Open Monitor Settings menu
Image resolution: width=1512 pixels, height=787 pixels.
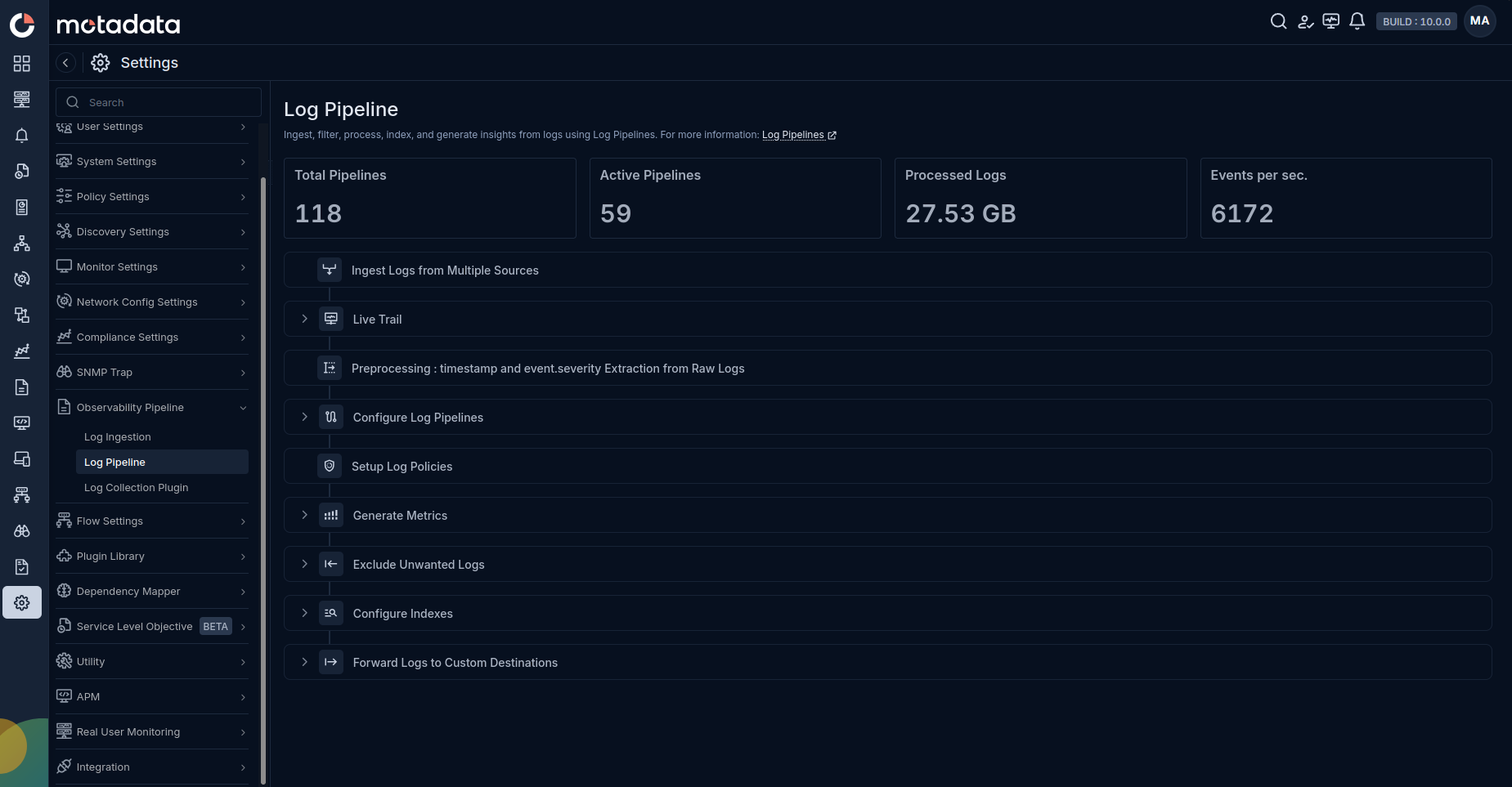pos(152,267)
